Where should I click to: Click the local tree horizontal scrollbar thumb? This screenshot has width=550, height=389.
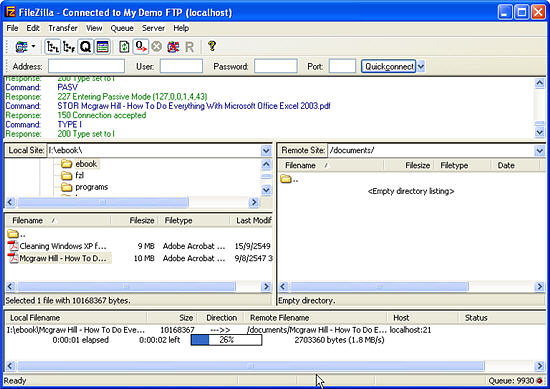[x=103, y=202]
